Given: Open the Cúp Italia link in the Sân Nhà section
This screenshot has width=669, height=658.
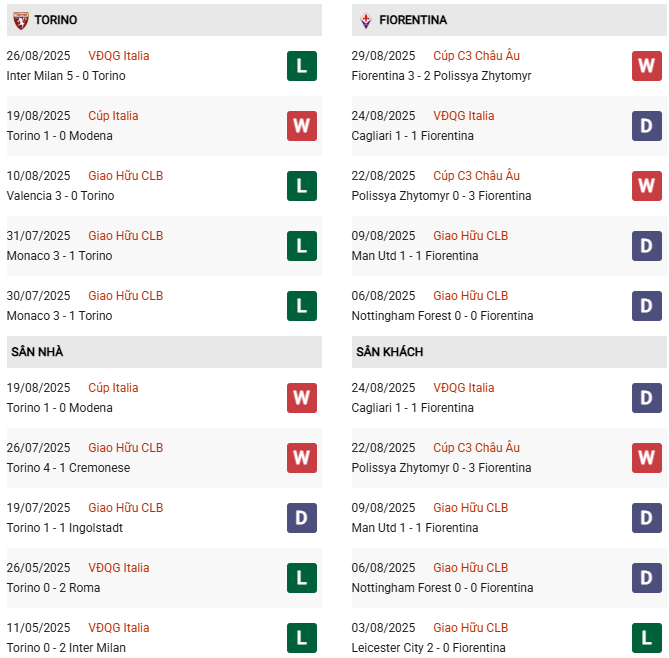Looking at the screenshot, I should click(x=113, y=388).
